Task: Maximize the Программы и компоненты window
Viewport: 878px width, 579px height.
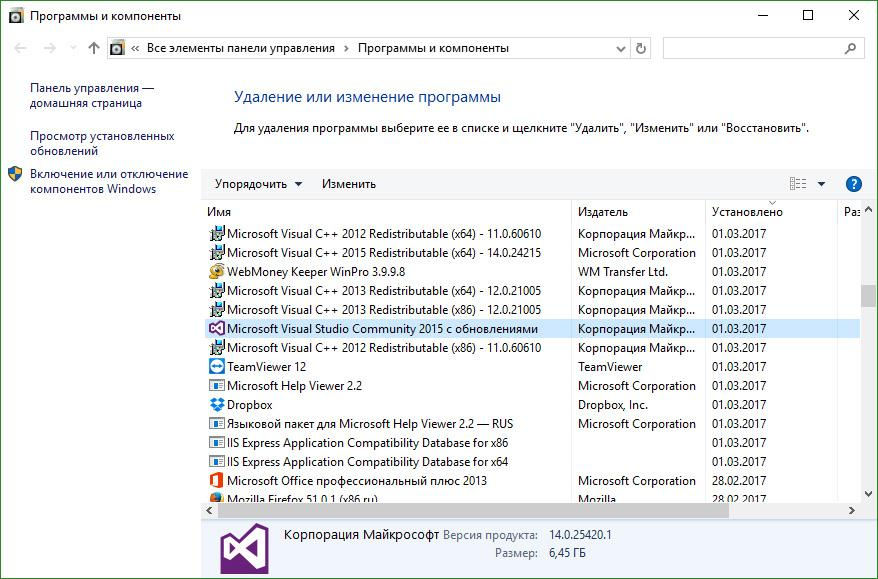Action: pos(808,15)
